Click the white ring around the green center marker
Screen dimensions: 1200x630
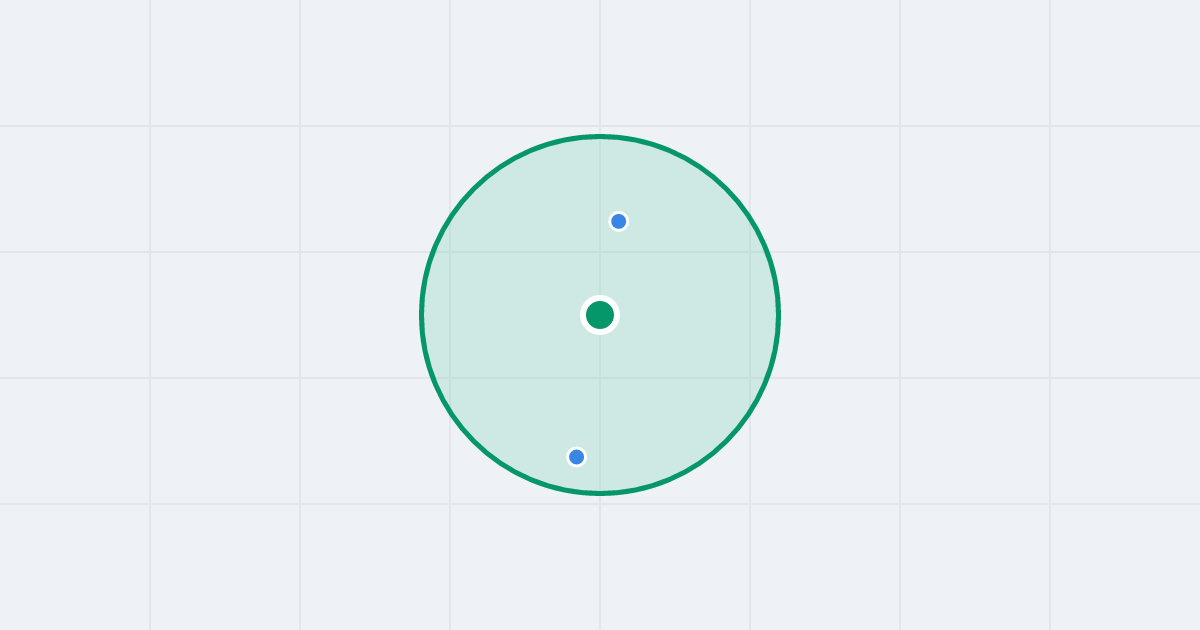[600, 297]
